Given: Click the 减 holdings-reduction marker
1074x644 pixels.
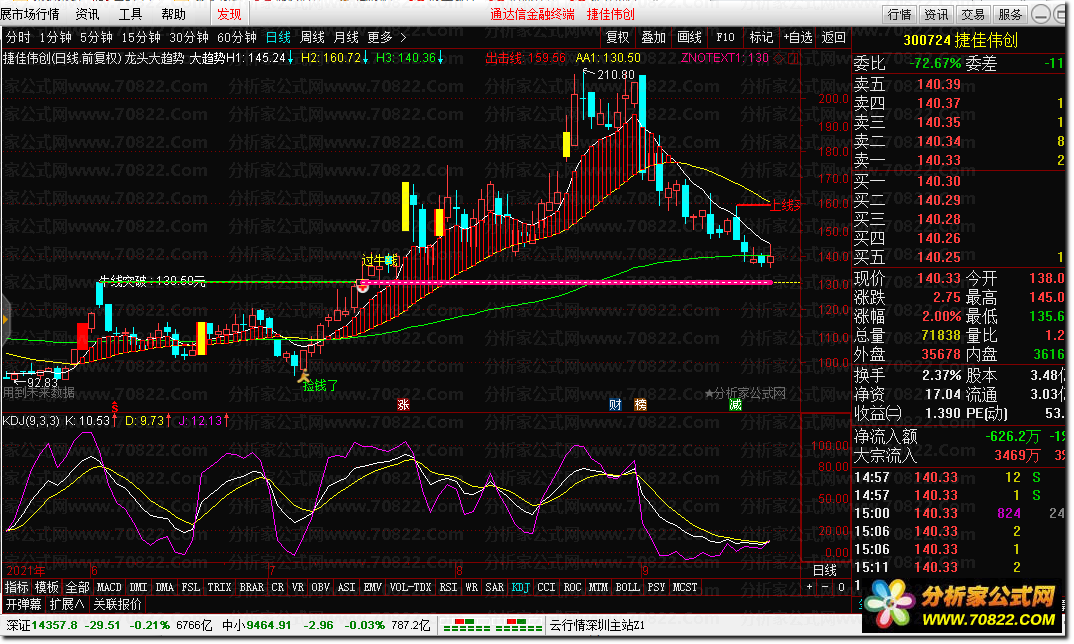Looking at the screenshot, I should 736,405.
